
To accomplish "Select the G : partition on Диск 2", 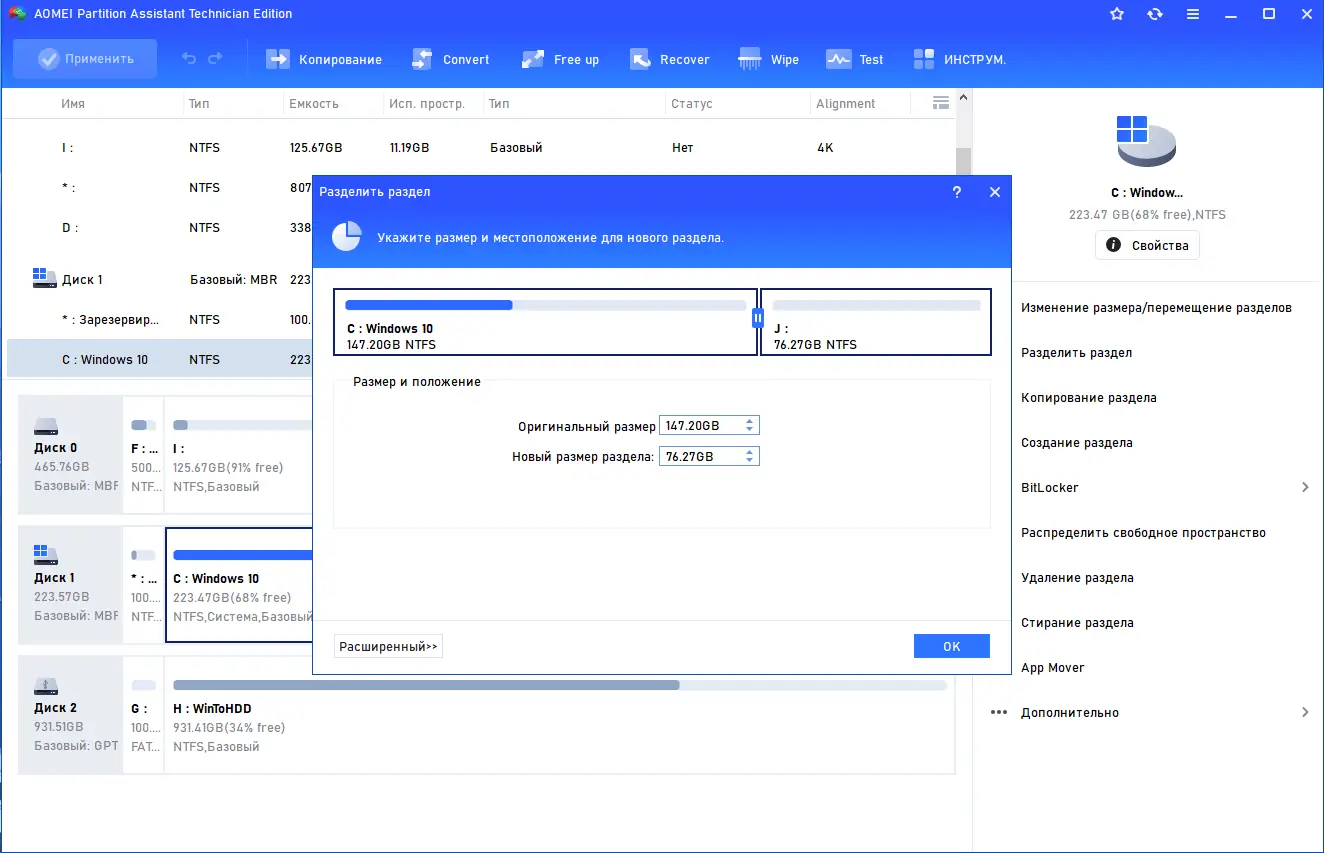I will pyautogui.click(x=144, y=715).
